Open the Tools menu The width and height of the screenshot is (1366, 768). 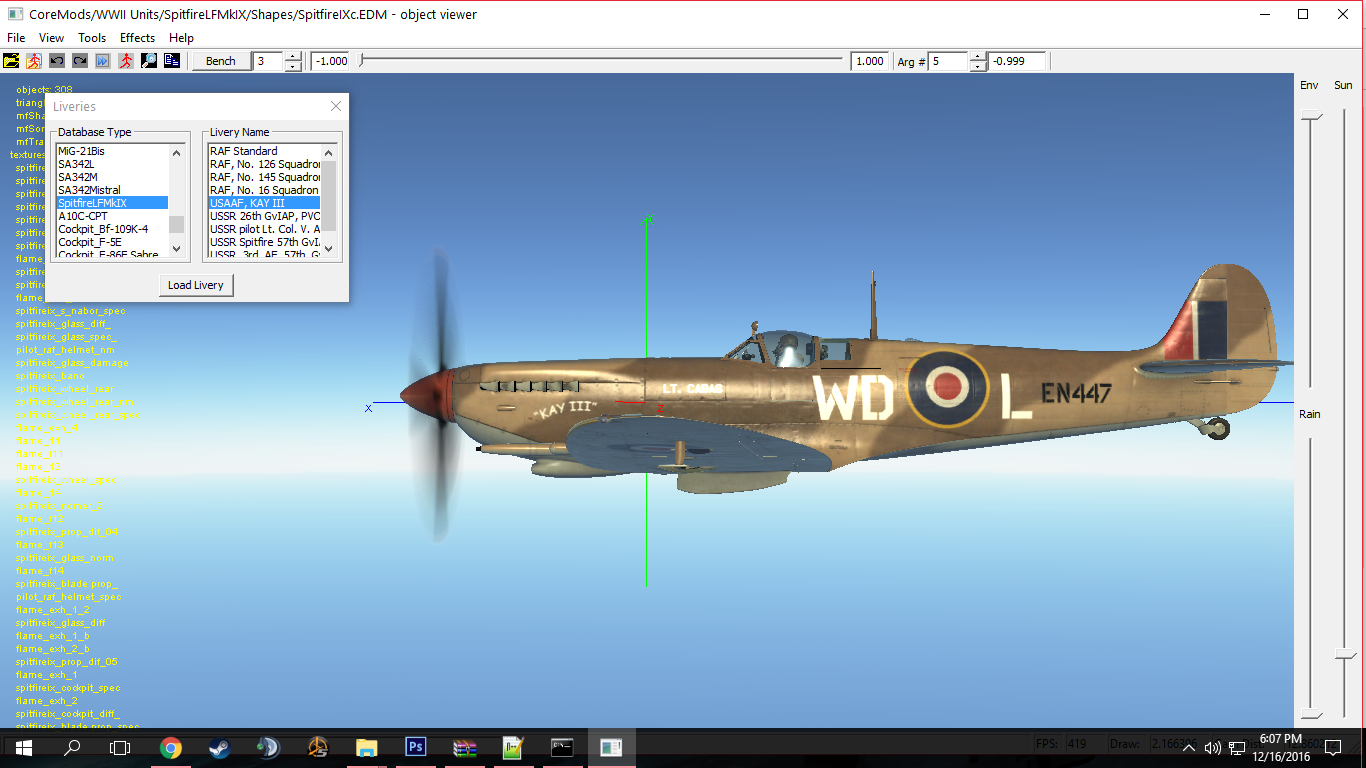pyautogui.click(x=92, y=38)
